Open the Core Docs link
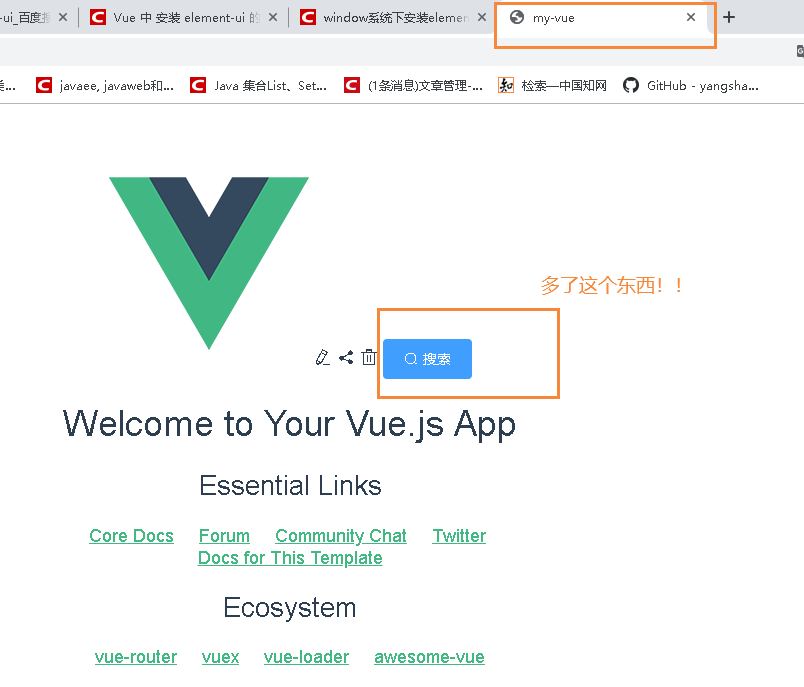 pyautogui.click(x=131, y=536)
